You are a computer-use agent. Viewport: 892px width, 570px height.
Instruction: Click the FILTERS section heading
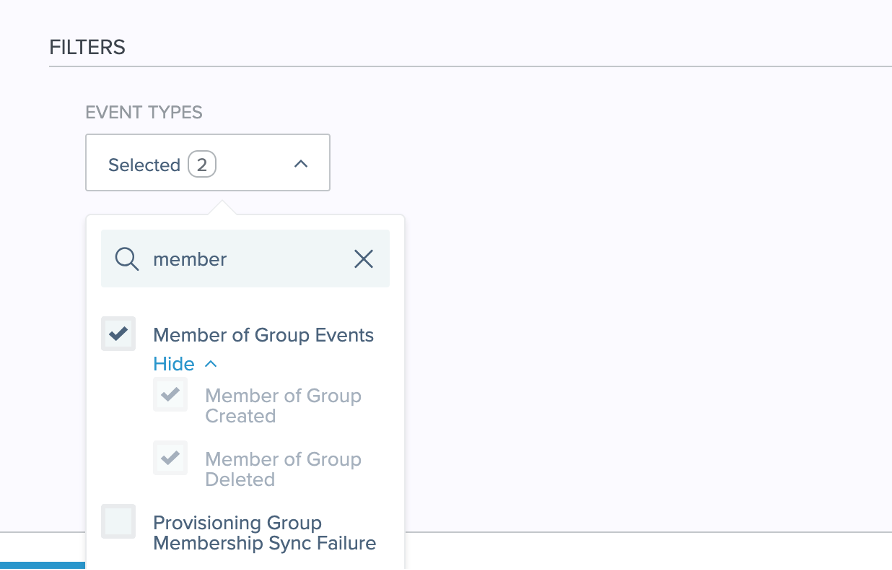coord(87,47)
